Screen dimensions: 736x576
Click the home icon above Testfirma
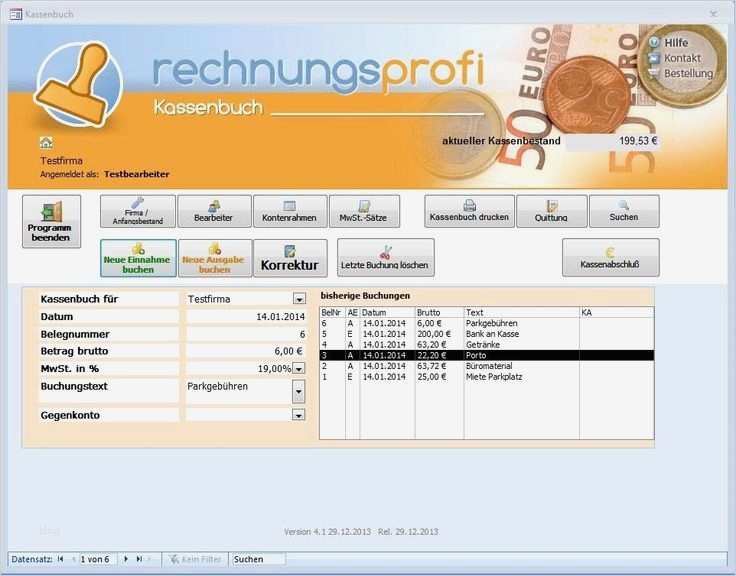click(46, 142)
